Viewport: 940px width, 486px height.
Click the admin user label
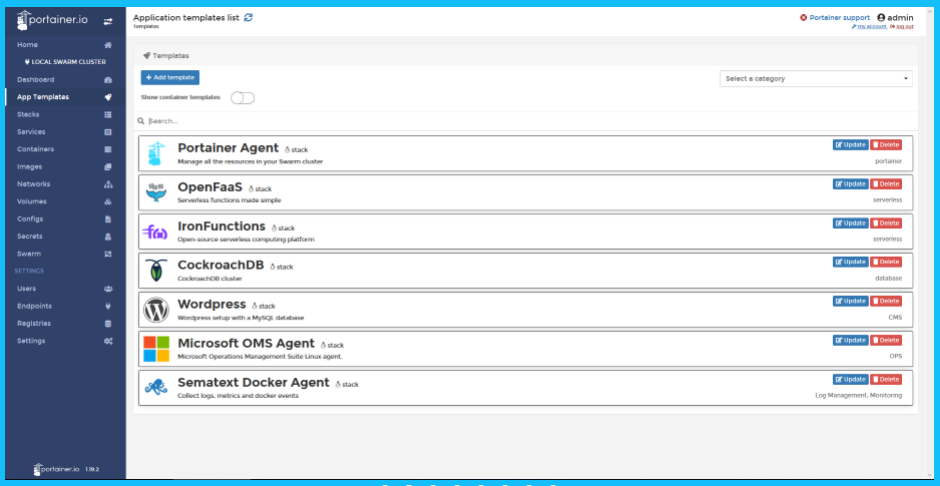[895, 17]
